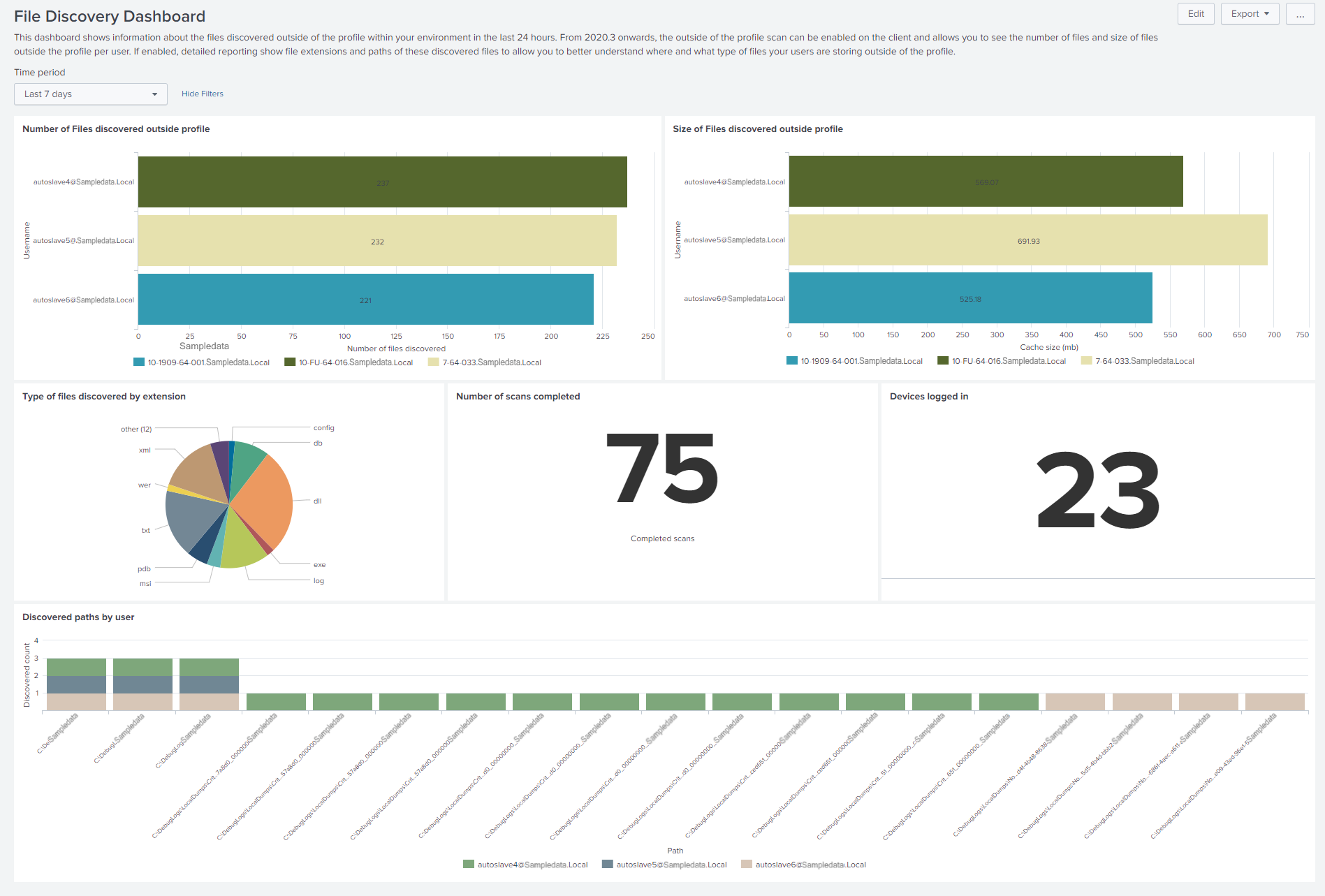Image resolution: width=1325 pixels, height=896 pixels.
Task: Click the 10-1909-64-001 legend swatch in Size of Files chart
Action: [792, 361]
